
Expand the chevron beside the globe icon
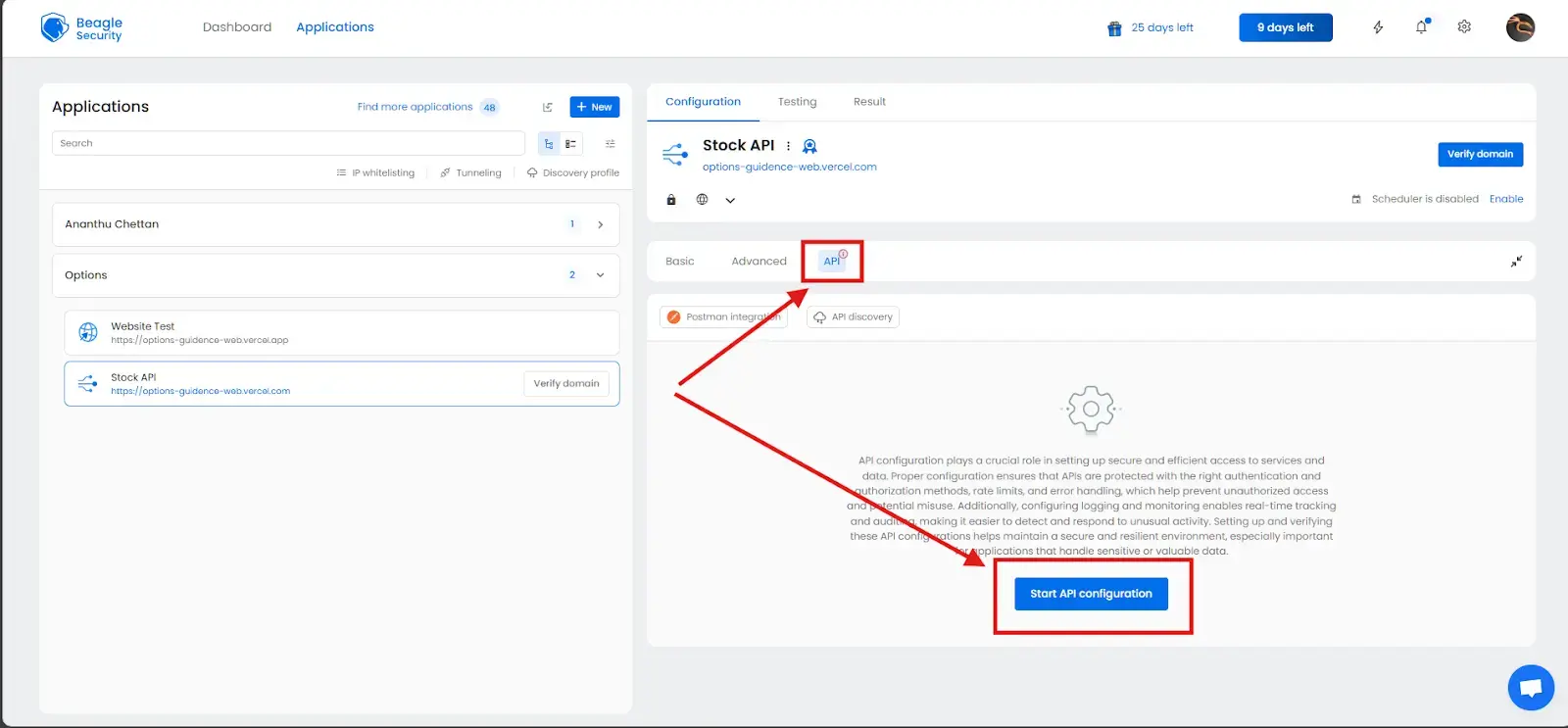(730, 200)
